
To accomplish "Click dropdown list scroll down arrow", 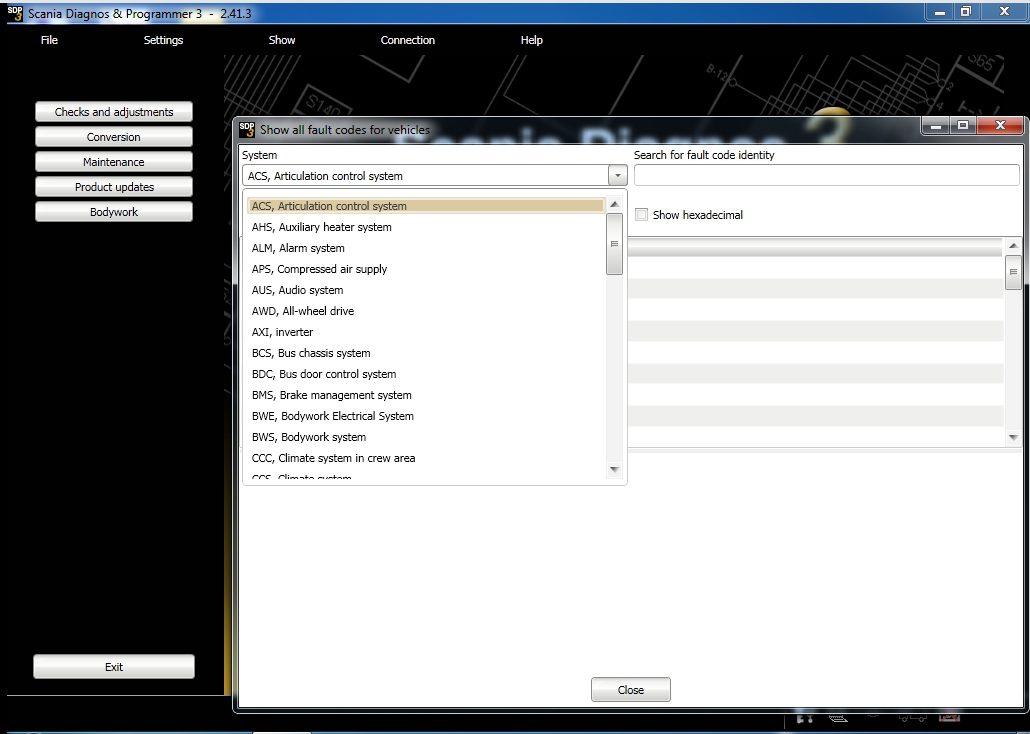I will (x=614, y=469).
